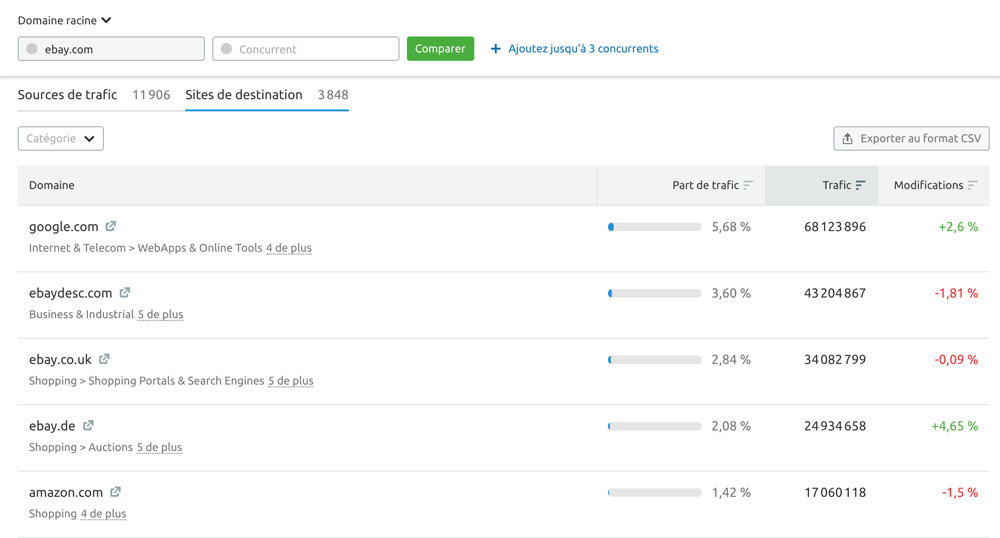Click traffic value 43 204 867
1000x538 pixels.
[x=835, y=293]
